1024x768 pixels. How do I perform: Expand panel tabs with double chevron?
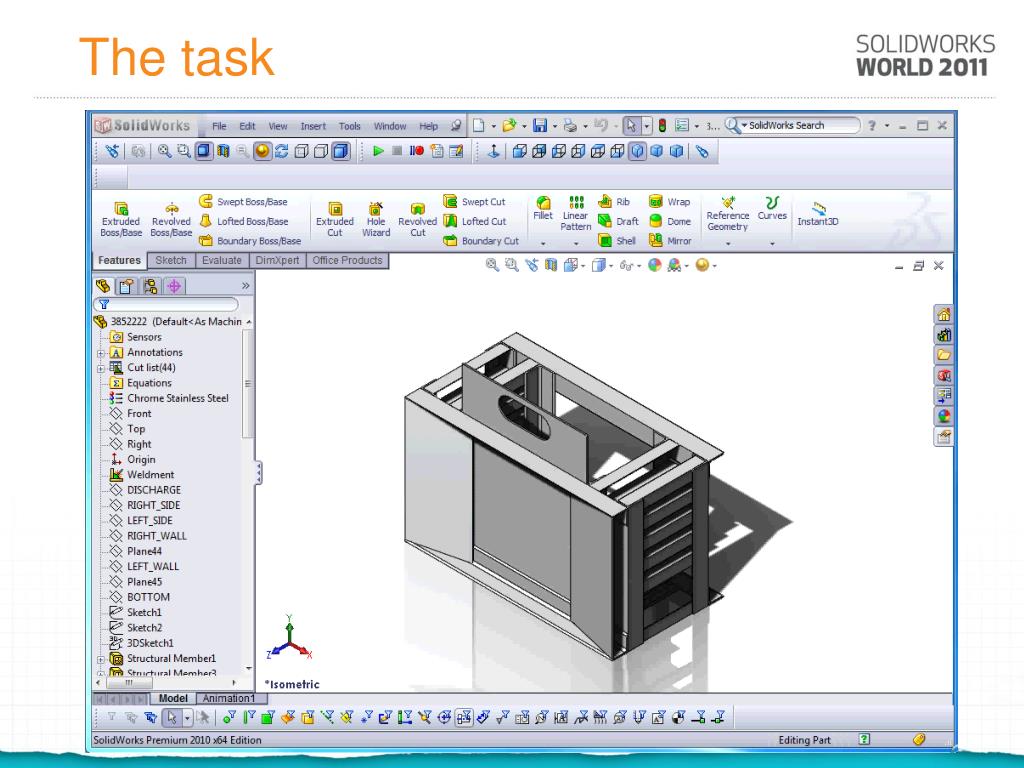(246, 286)
